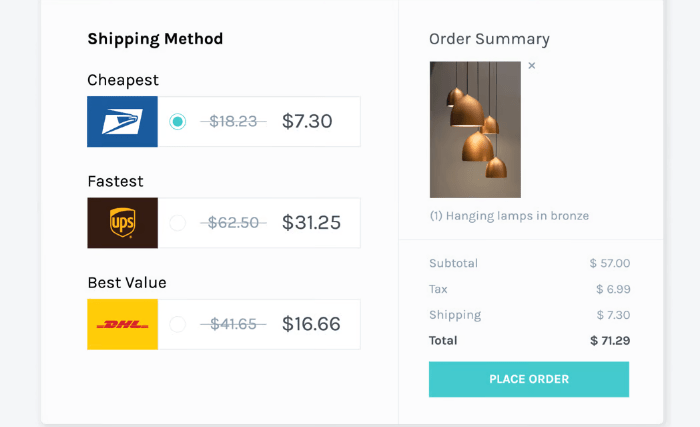Click the Shipping Method heading
The width and height of the screenshot is (700, 427).
coord(155,39)
